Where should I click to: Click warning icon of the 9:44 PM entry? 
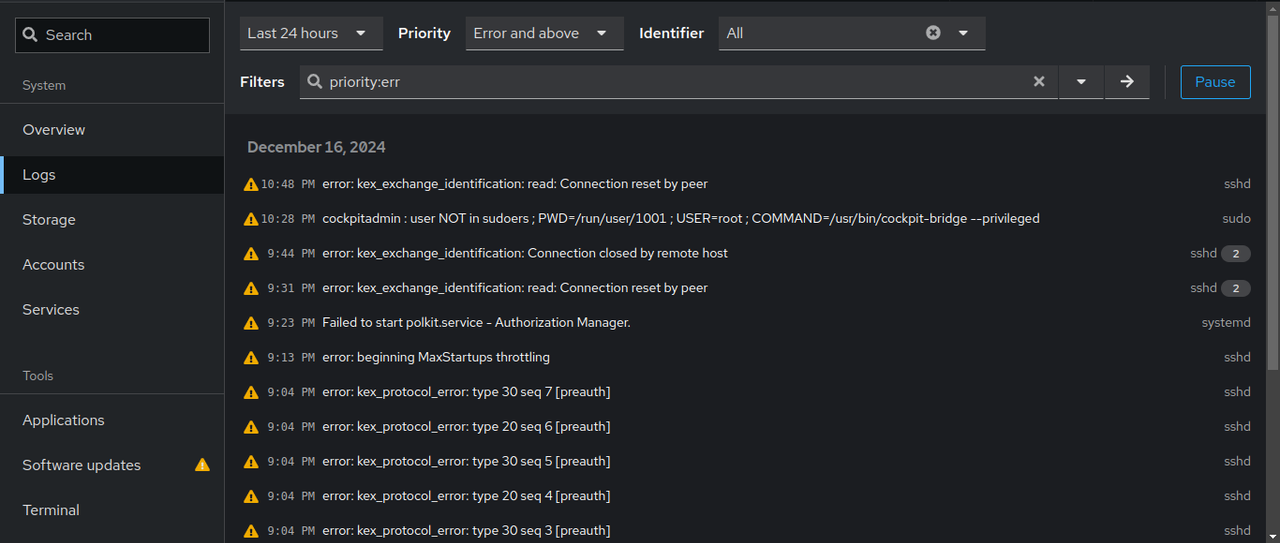pyautogui.click(x=251, y=253)
